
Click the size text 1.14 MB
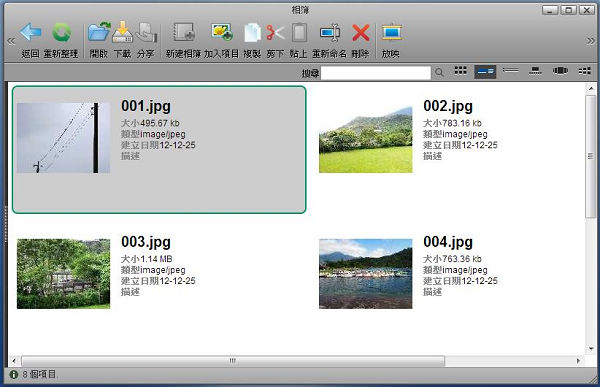(156, 259)
